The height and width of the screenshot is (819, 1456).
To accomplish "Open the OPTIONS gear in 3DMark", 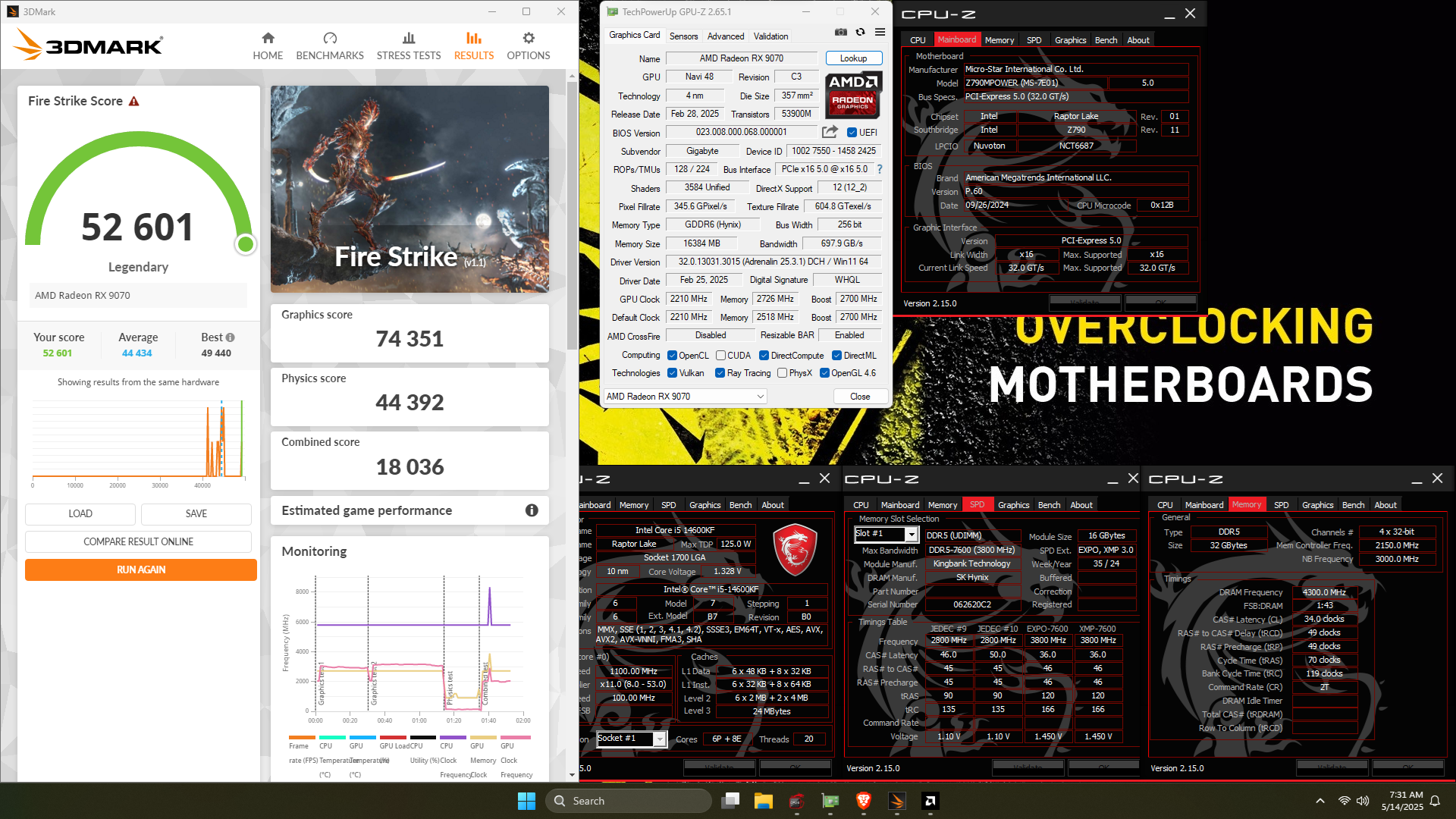I will click(529, 46).
